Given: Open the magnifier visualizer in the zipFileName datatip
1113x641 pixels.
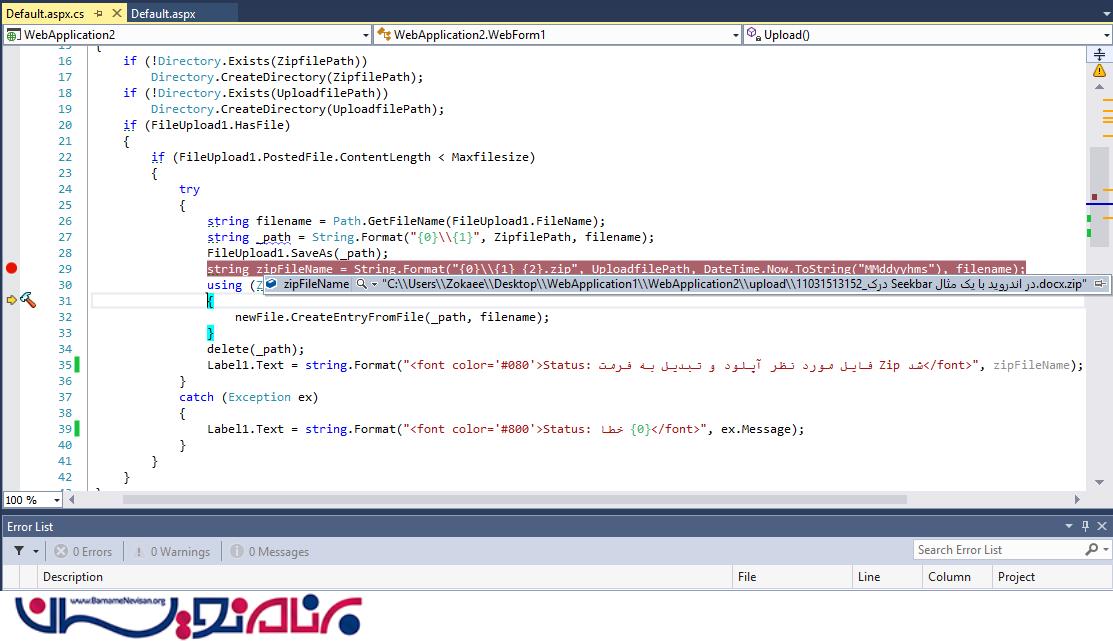Looking at the screenshot, I should (361, 284).
